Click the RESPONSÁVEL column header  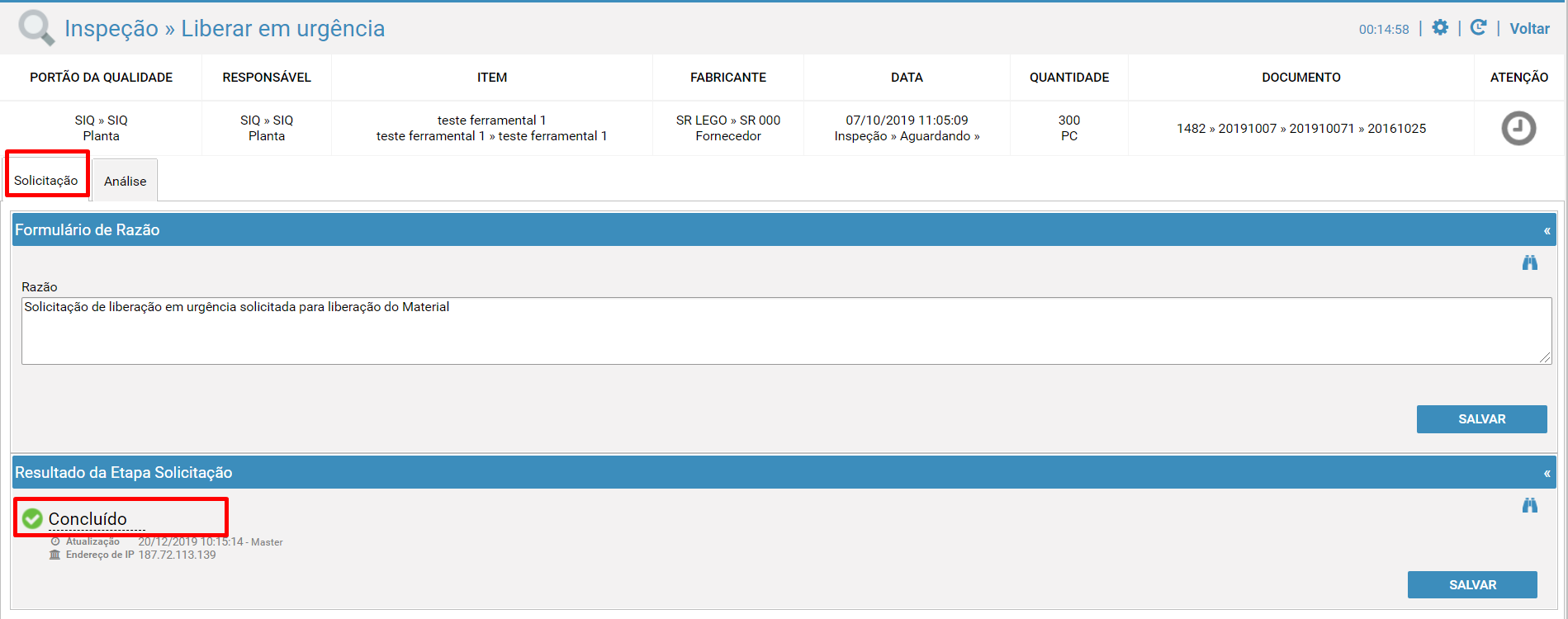(267, 78)
